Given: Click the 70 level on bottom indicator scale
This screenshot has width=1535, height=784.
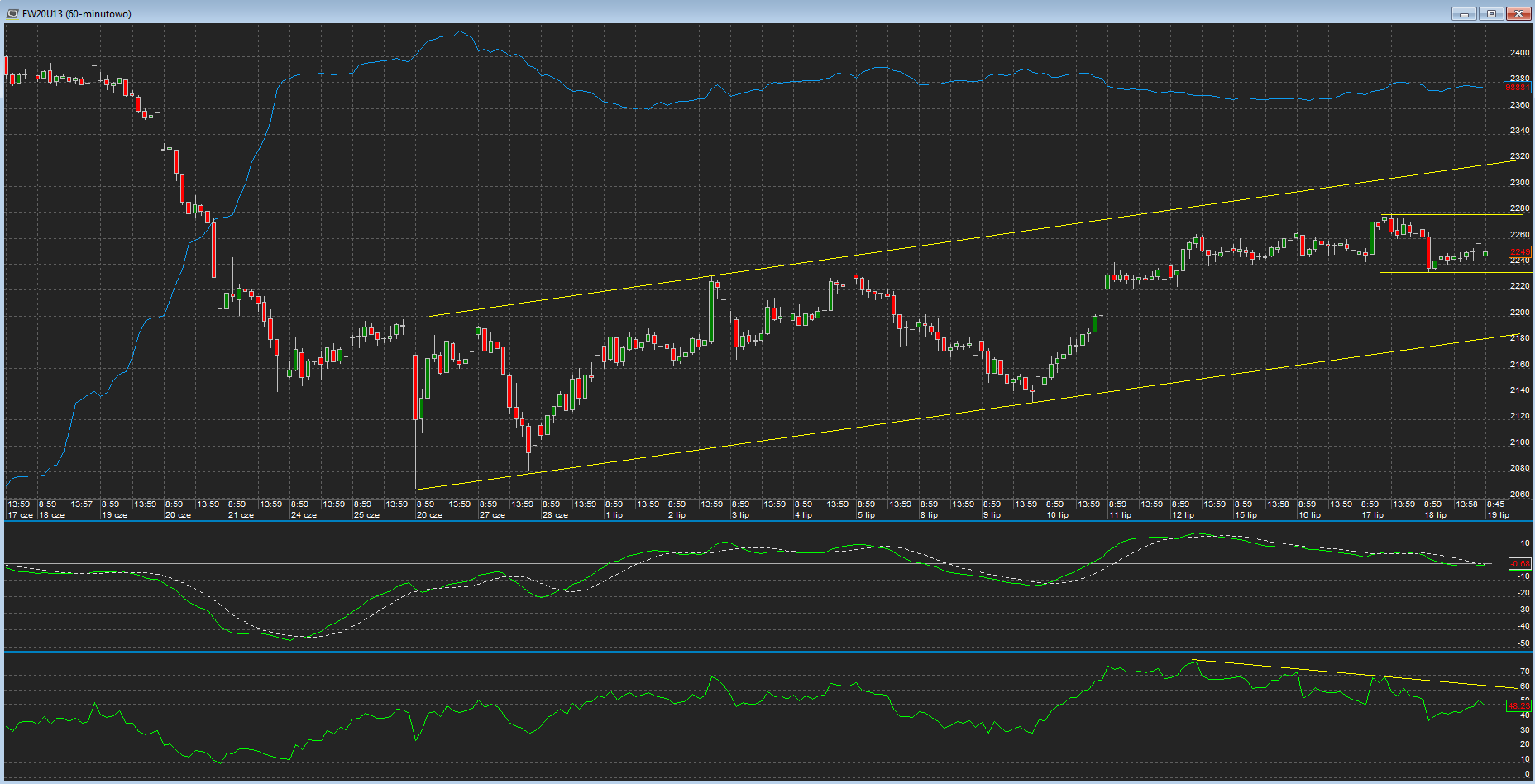Looking at the screenshot, I should click(1524, 672).
